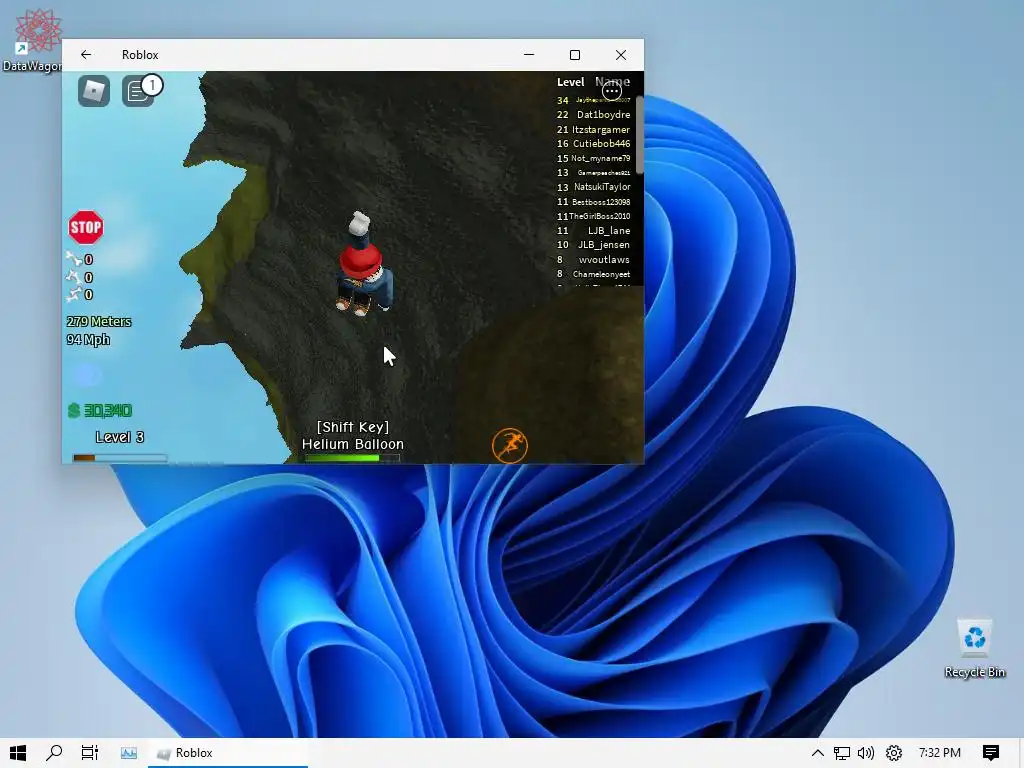Click the 94 Mph speed readout
The width and height of the screenshot is (1024, 768).
(88, 340)
